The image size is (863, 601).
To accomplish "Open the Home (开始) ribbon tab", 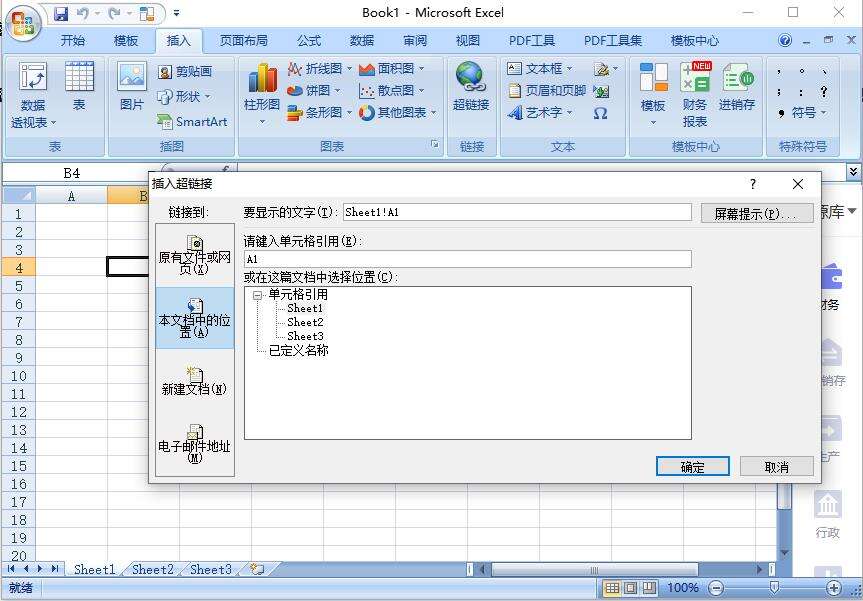I will [x=73, y=41].
